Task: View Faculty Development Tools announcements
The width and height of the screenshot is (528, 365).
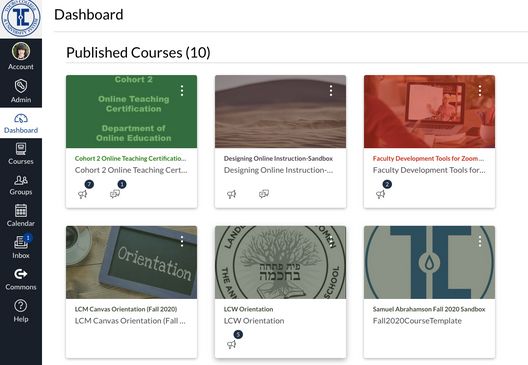Action: [381, 194]
